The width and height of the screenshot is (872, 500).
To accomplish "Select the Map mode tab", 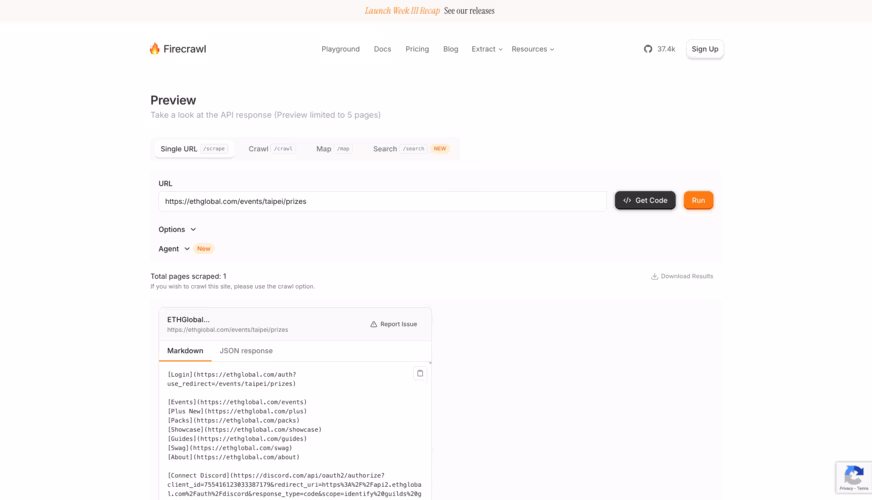I will tap(333, 149).
